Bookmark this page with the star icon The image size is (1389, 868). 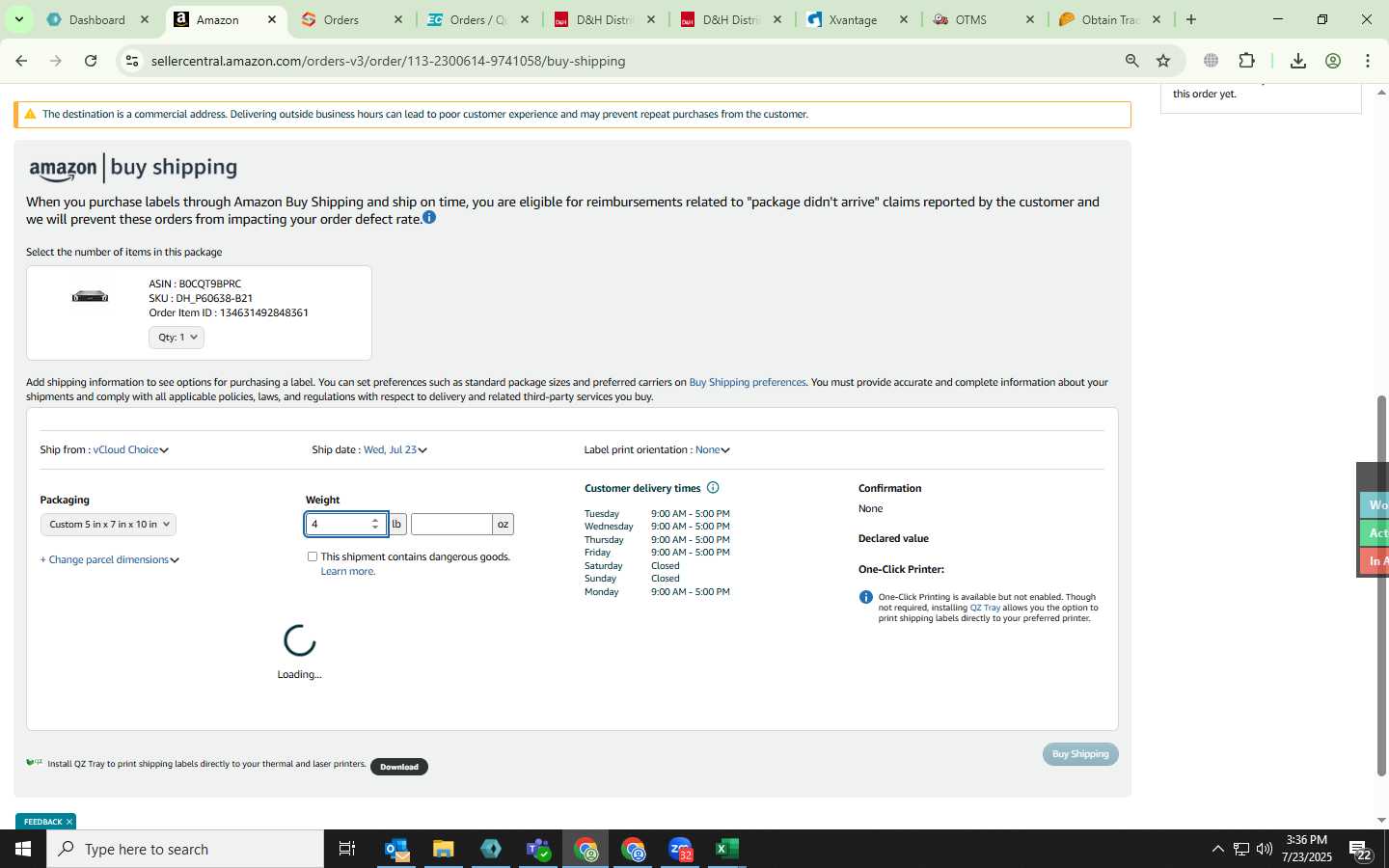1163,61
